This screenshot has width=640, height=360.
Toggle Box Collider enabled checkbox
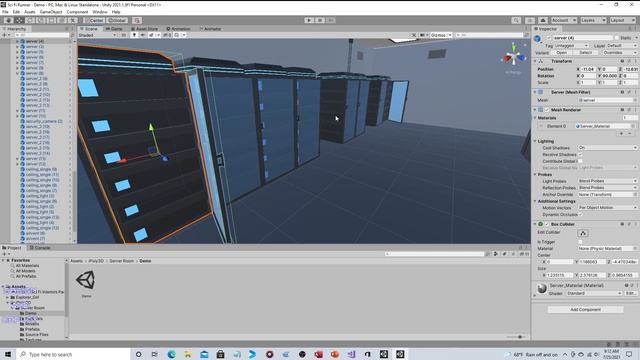[547, 224]
